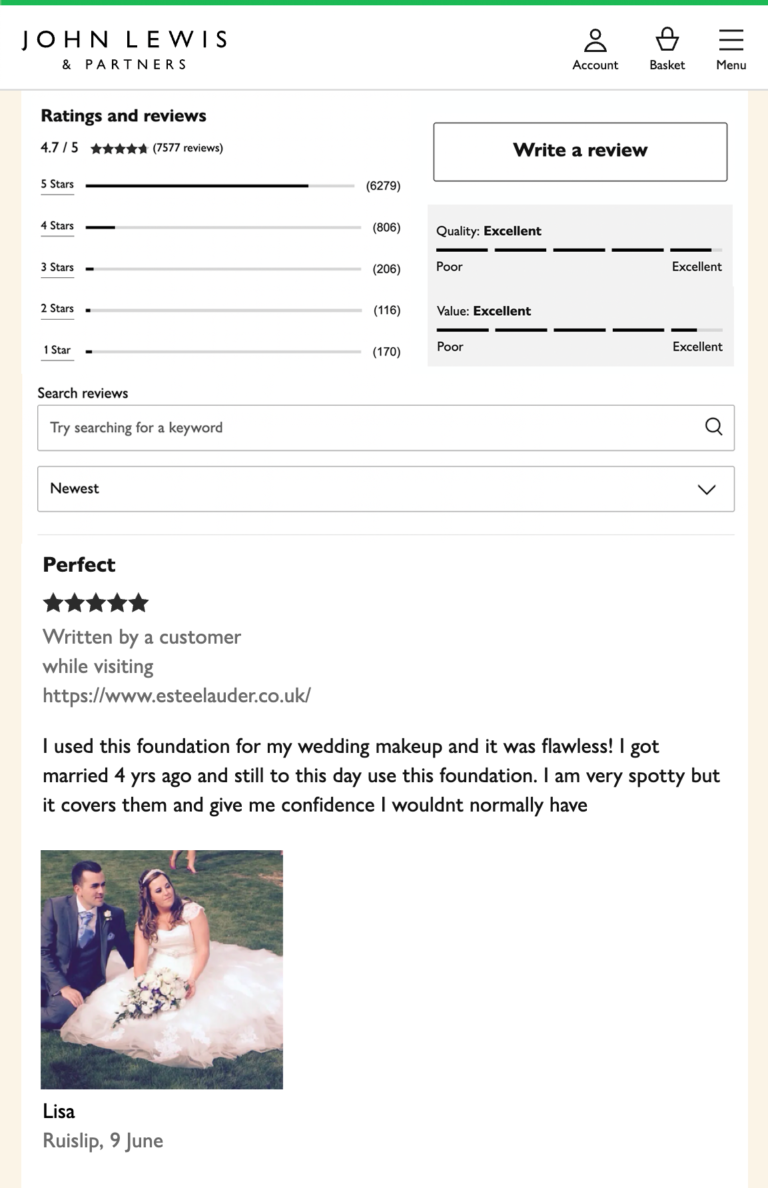This screenshot has height=1188, width=768.
Task: Click the search reviews keyword field
Action: (370, 427)
